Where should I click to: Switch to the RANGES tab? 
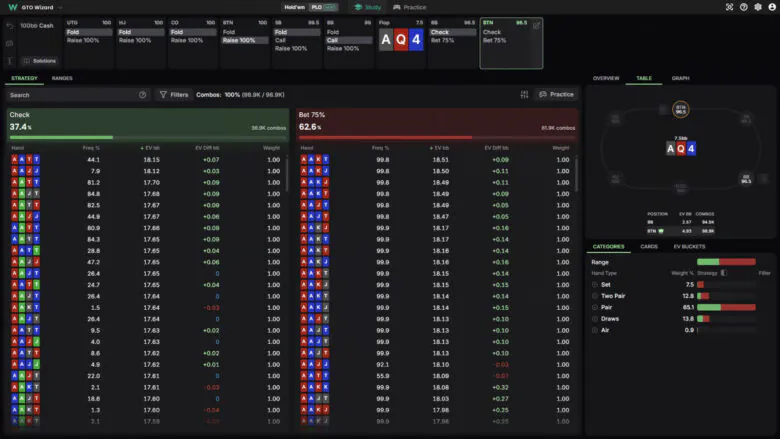pyautogui.click(x=62, y=78)
